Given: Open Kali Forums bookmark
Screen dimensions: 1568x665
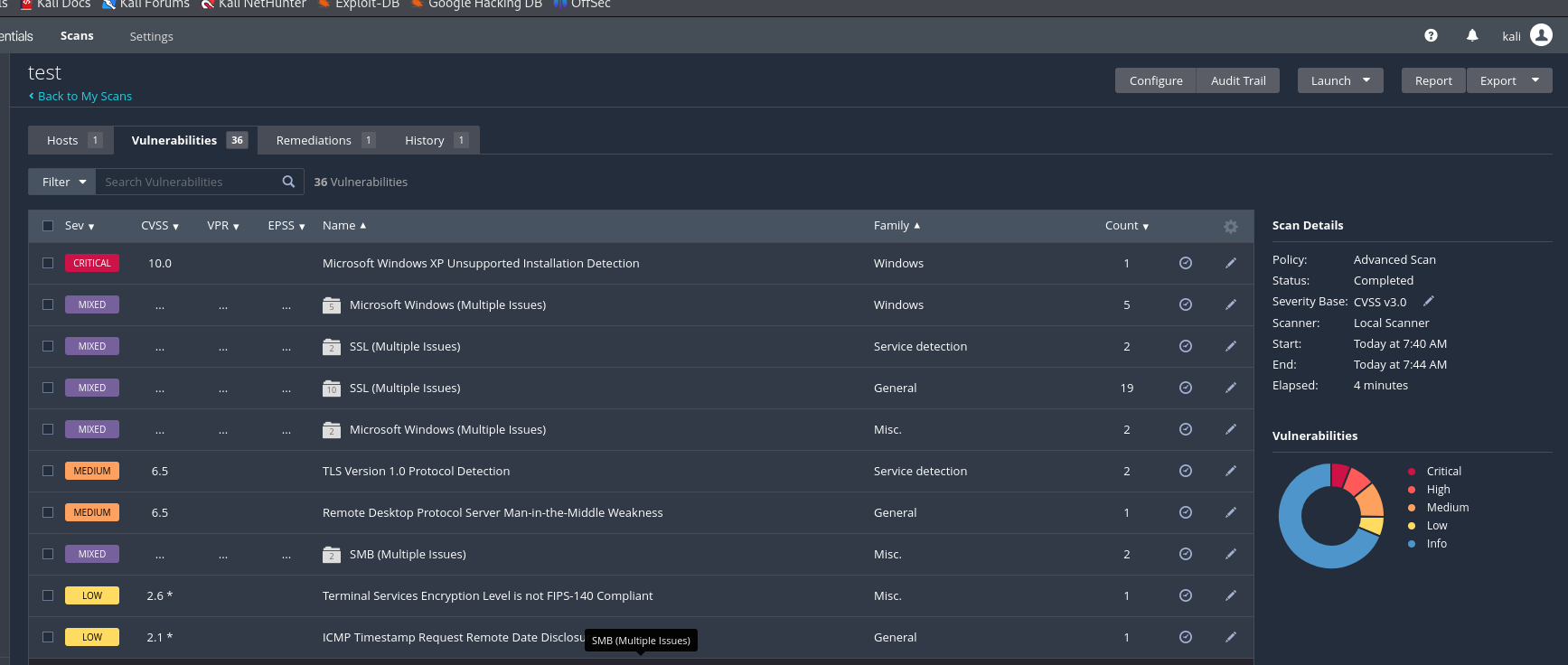Looking at the screenshot, I should click(146, 5).
